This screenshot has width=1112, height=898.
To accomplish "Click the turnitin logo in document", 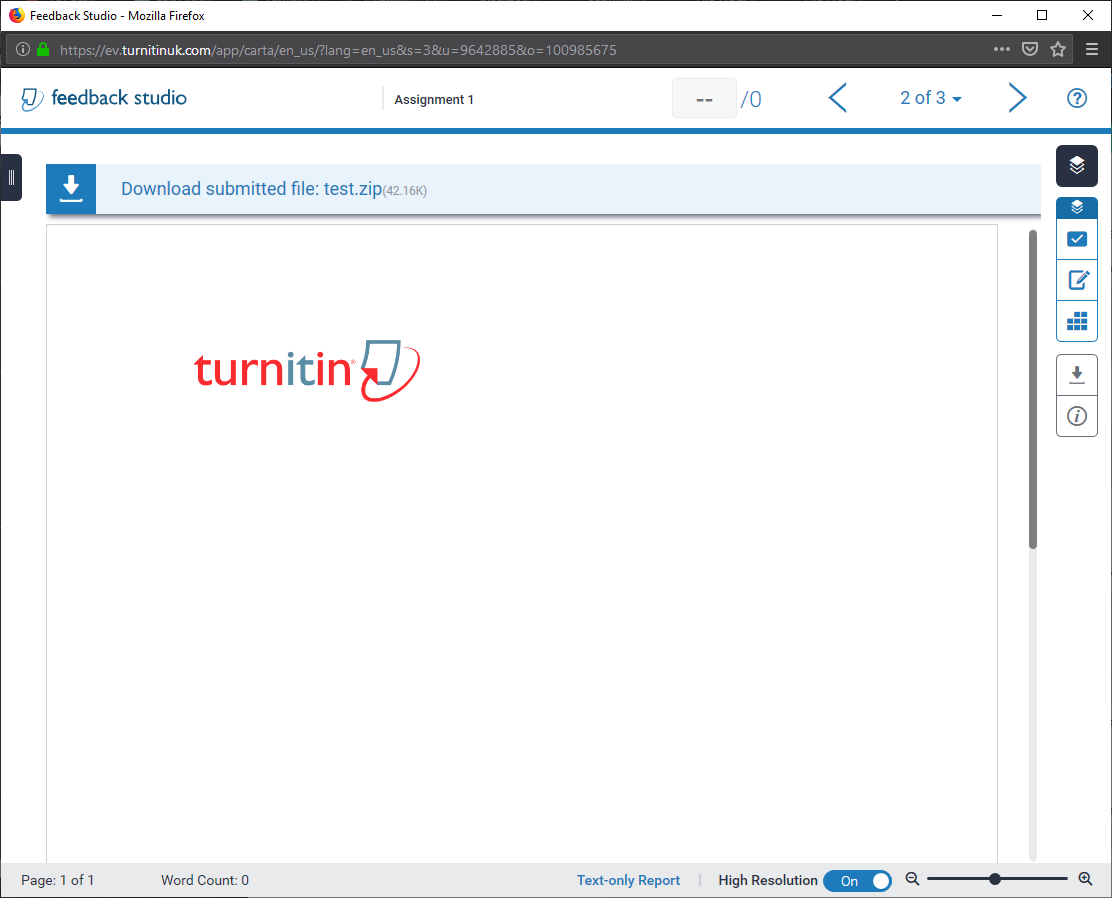I will click(307, 370).
